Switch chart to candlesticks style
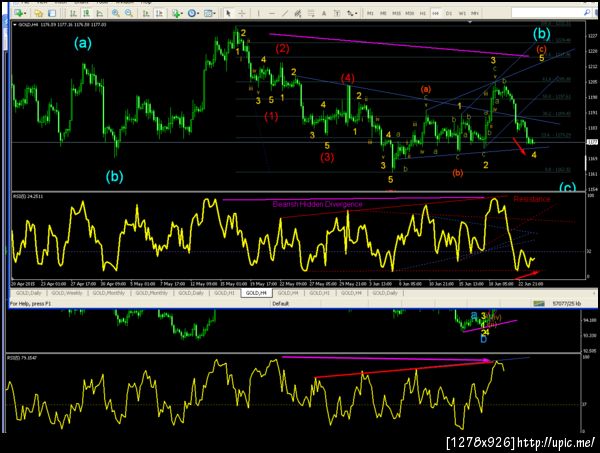Image resolution: width=600 pixels, height=453 pixels. click(86, 13)
